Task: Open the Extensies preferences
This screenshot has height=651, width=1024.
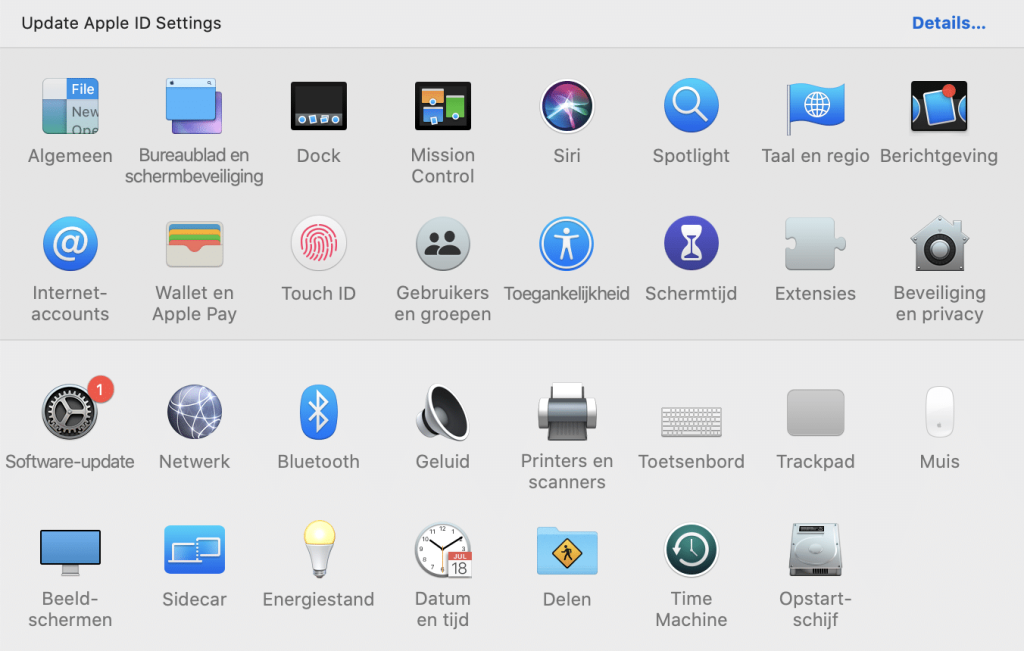Action: coord(815,244)
